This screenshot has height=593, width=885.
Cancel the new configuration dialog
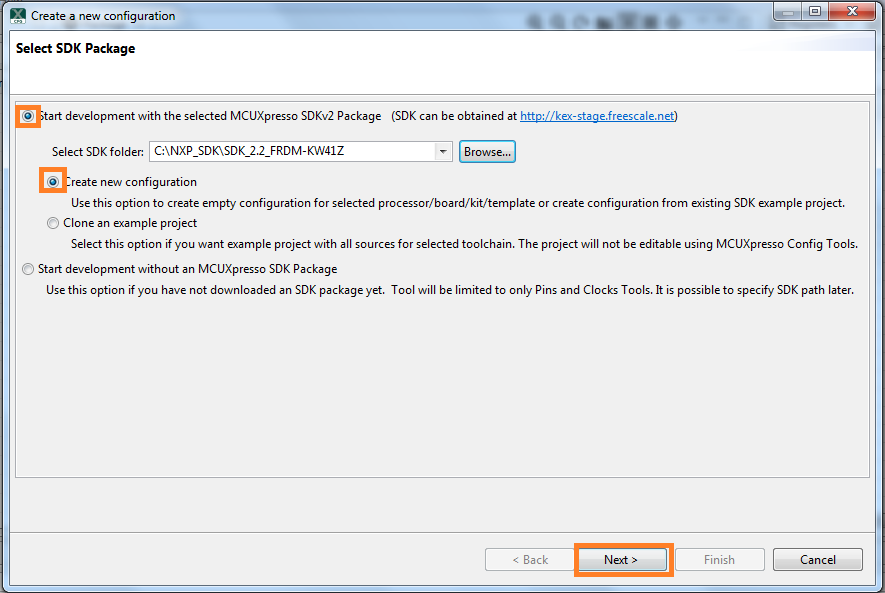pyautogui.click(x=818, y=560)
